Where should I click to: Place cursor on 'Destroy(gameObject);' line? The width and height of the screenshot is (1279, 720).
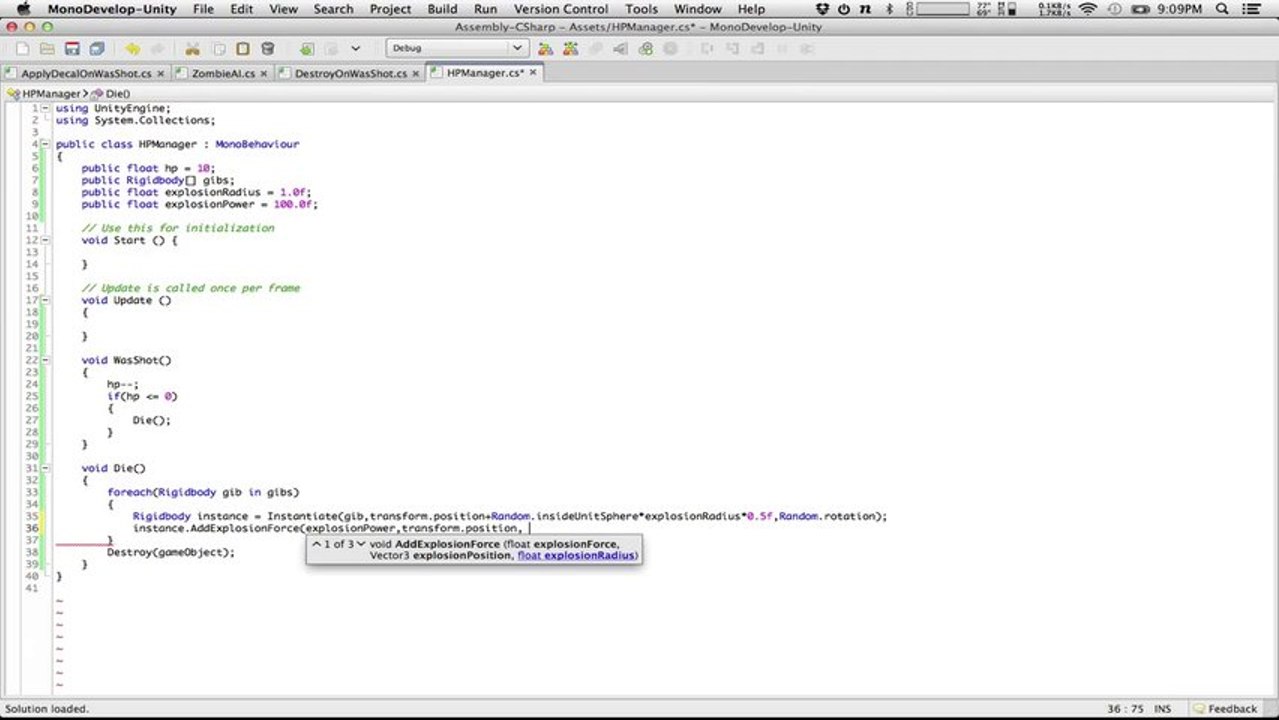(171, 552)
